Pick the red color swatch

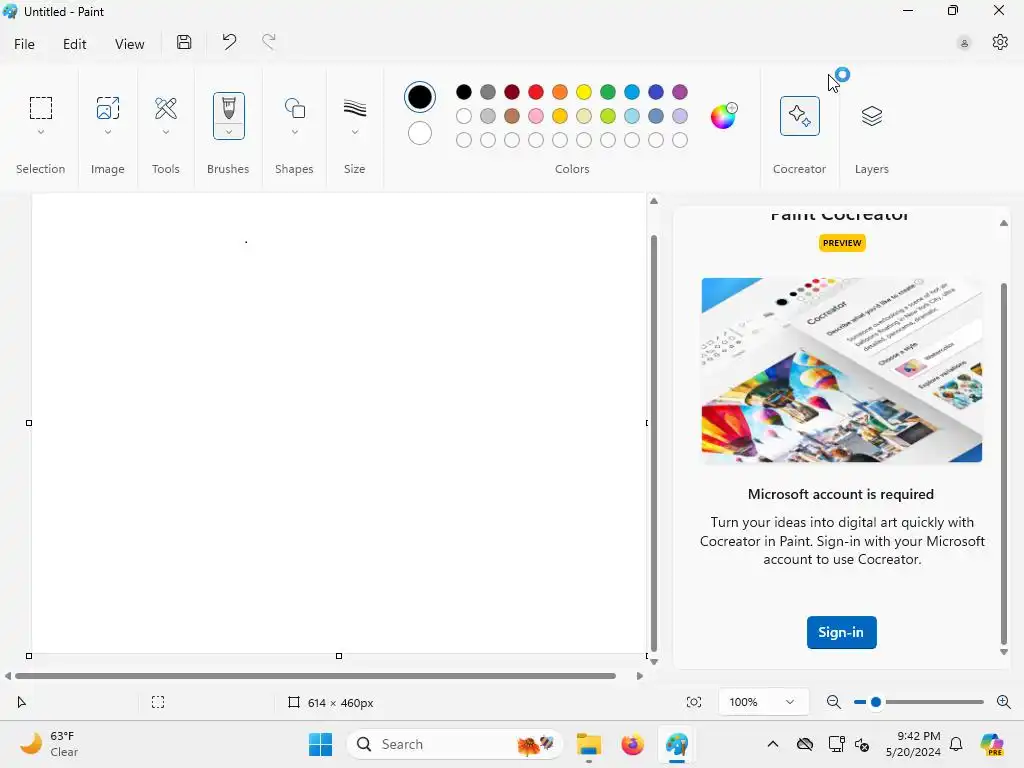click(x=536, y=92)
